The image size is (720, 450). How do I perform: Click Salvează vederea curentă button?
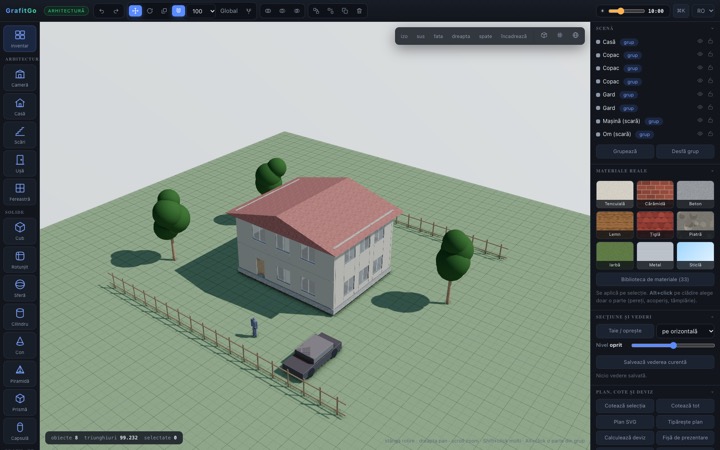[x=655, y=362]
